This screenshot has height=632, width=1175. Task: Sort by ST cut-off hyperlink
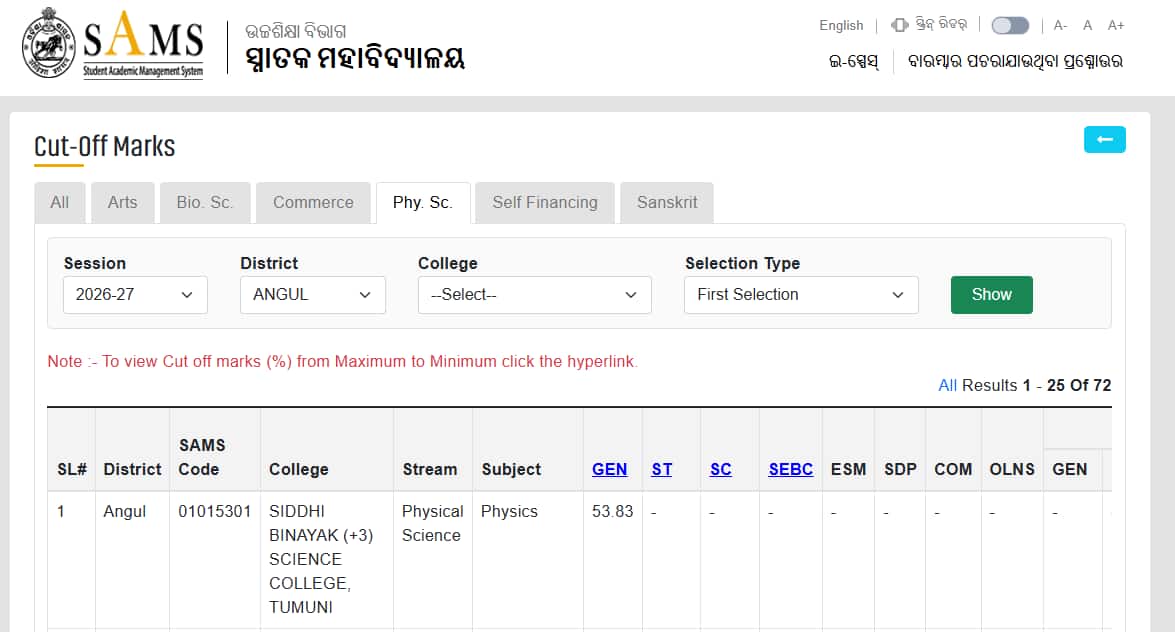coord(662,469)
